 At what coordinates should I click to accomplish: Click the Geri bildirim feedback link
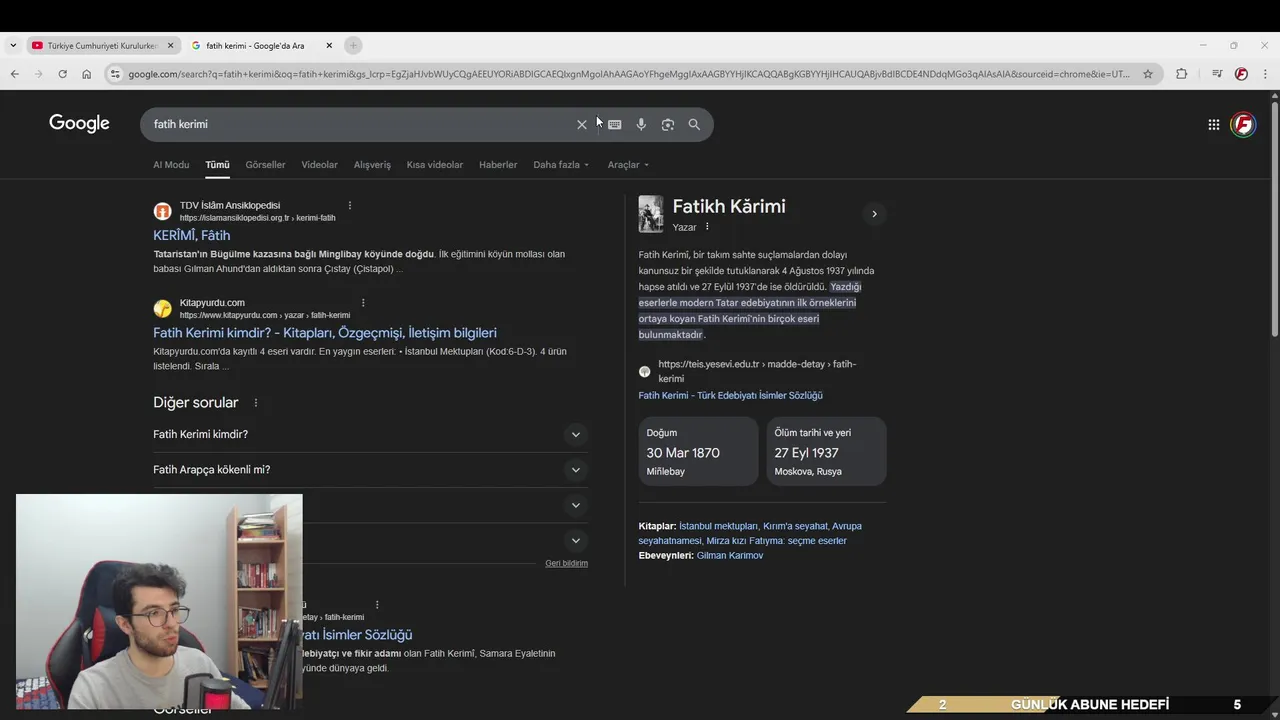pos(566,563)
